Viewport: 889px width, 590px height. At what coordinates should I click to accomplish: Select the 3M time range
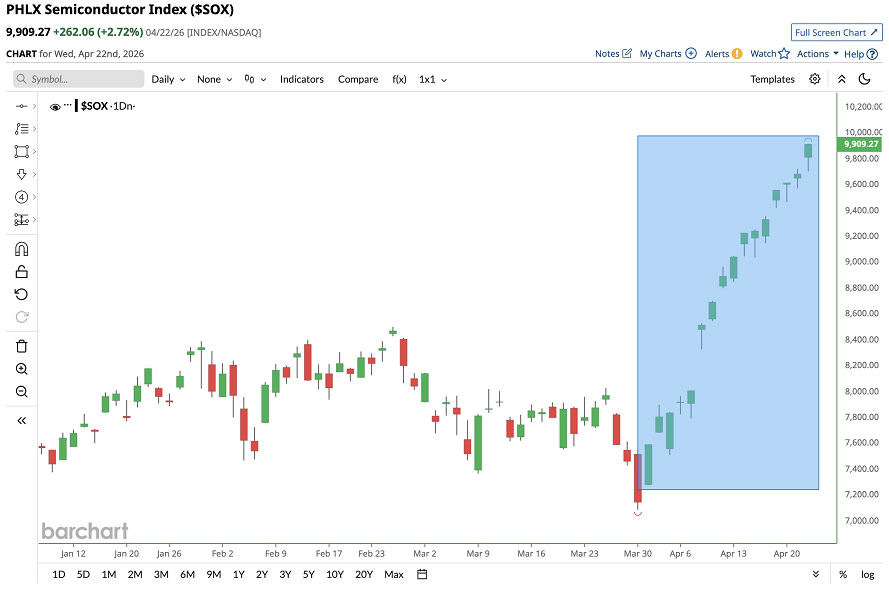(161, 574)
